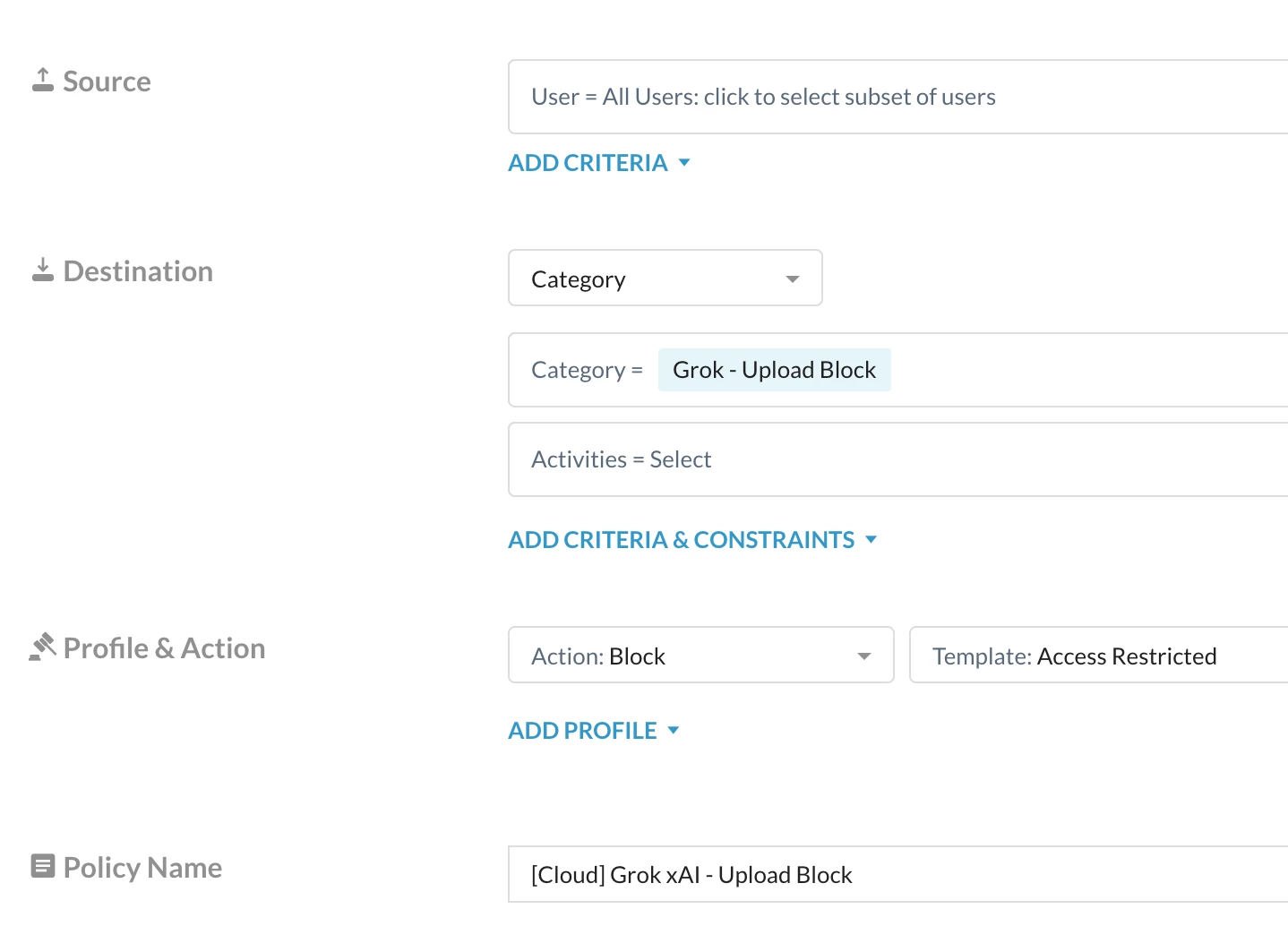Click the Policy Name document icon
The width and height of the screenshot is (1288, 926).
(x=43, y=866)
